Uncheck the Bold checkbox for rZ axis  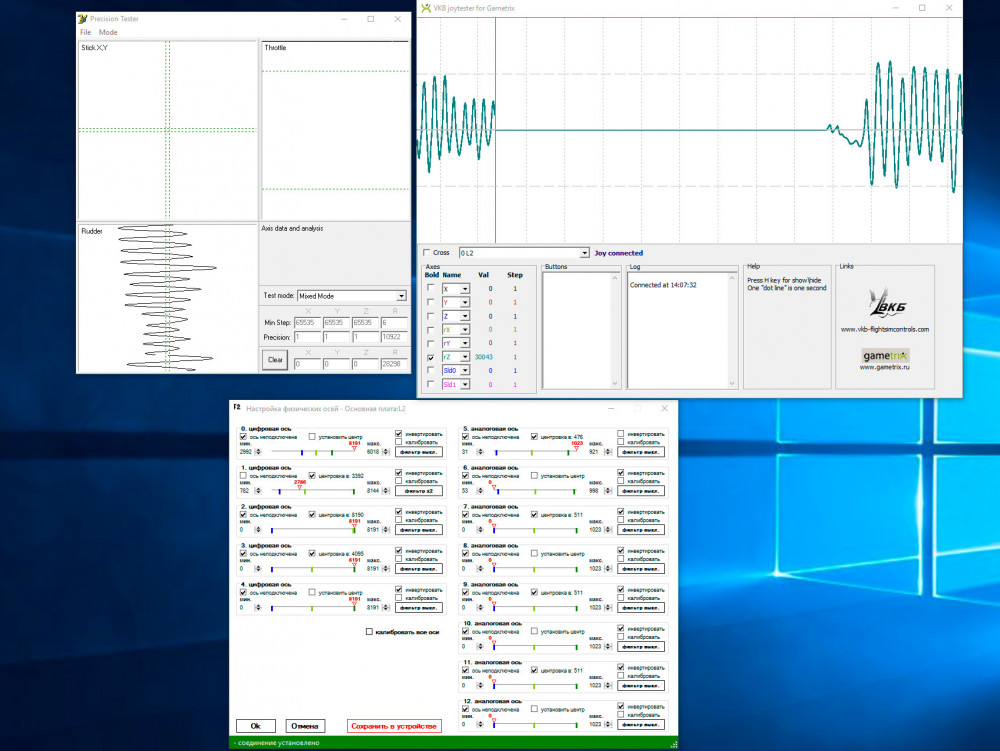coord(431,357)
